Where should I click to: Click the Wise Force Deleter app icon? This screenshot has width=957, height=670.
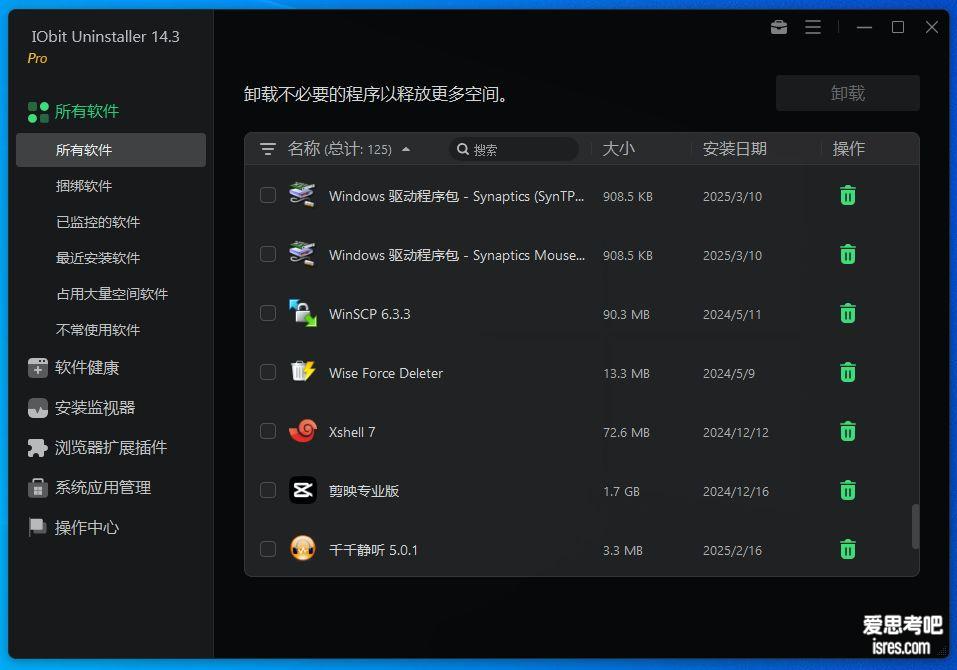click(303, 372)
